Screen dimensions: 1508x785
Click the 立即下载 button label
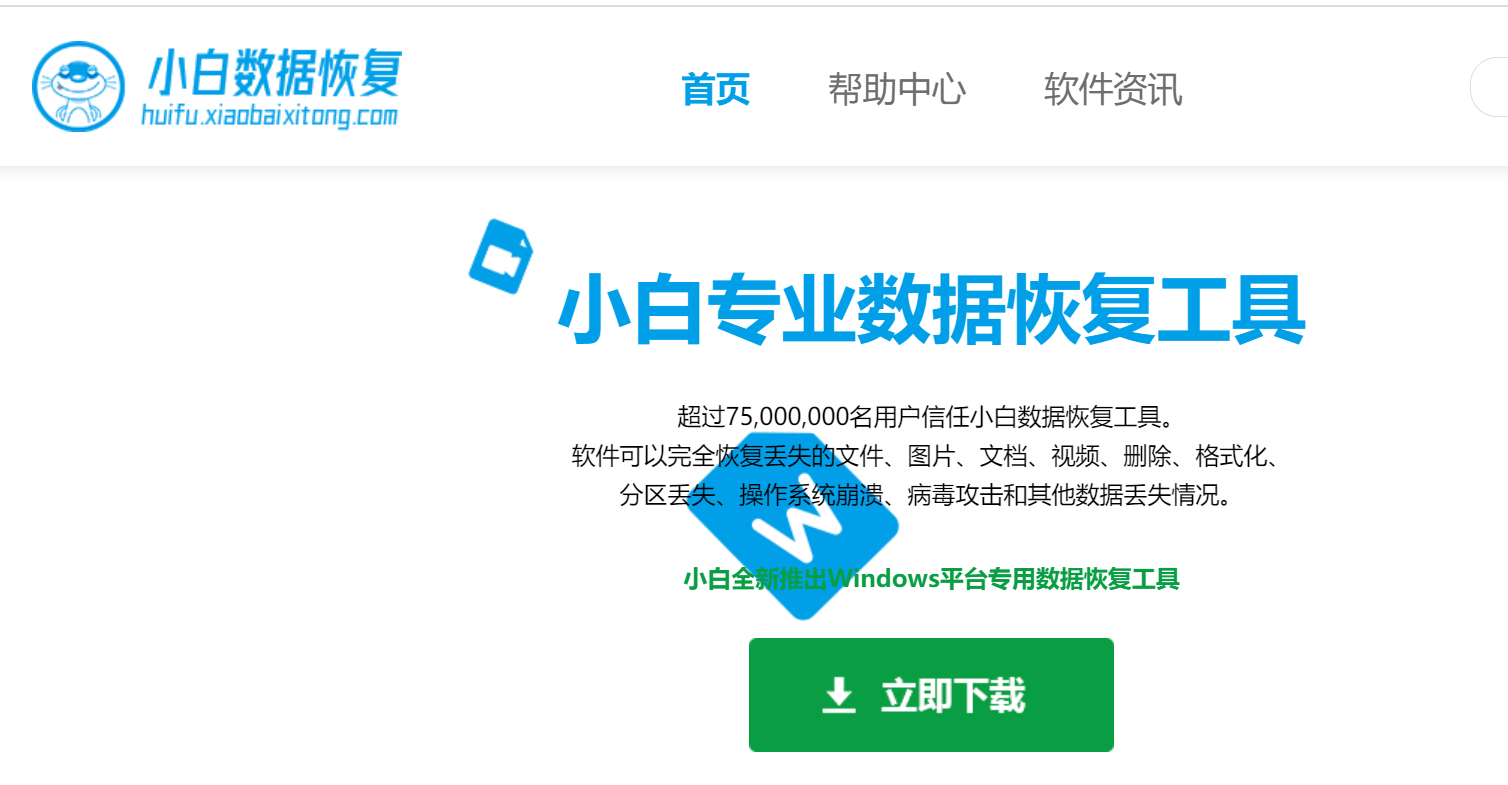(952, 696)
